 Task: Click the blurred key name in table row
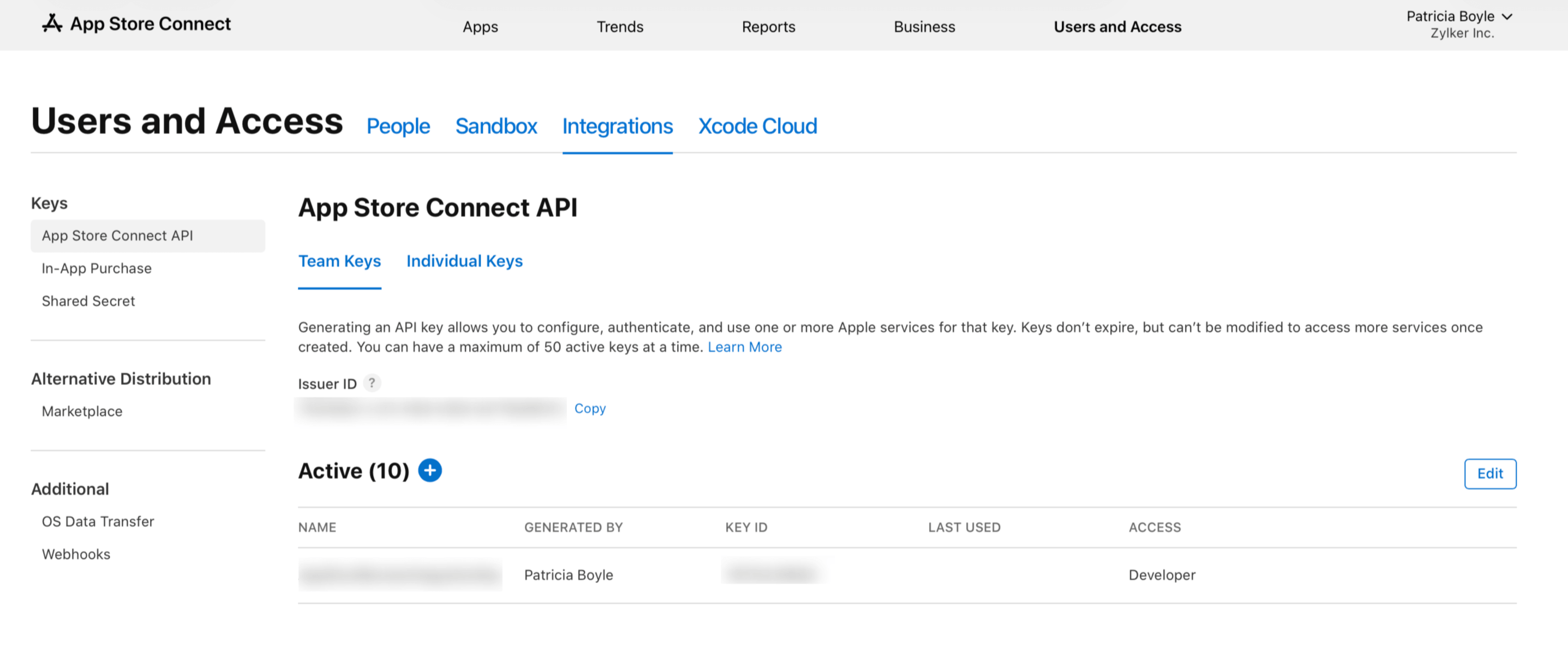400,575
